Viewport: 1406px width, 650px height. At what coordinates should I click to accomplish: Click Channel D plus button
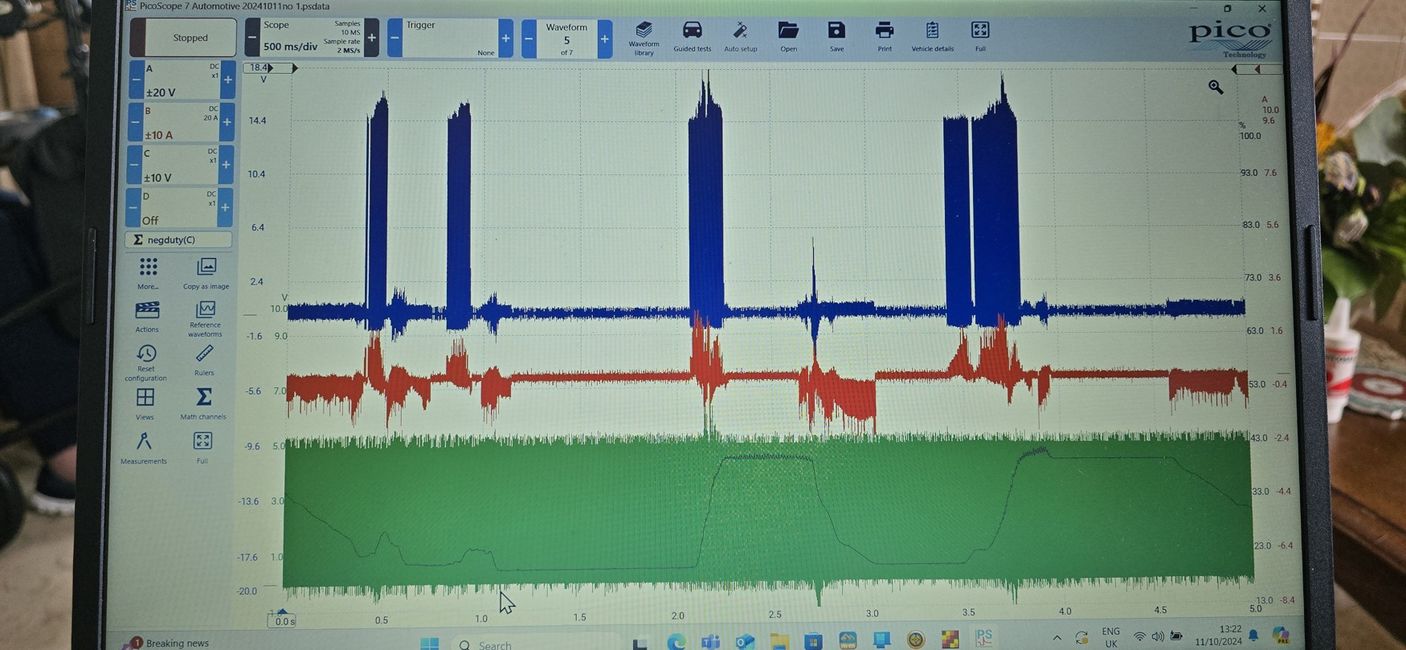[x=225, y=207]
